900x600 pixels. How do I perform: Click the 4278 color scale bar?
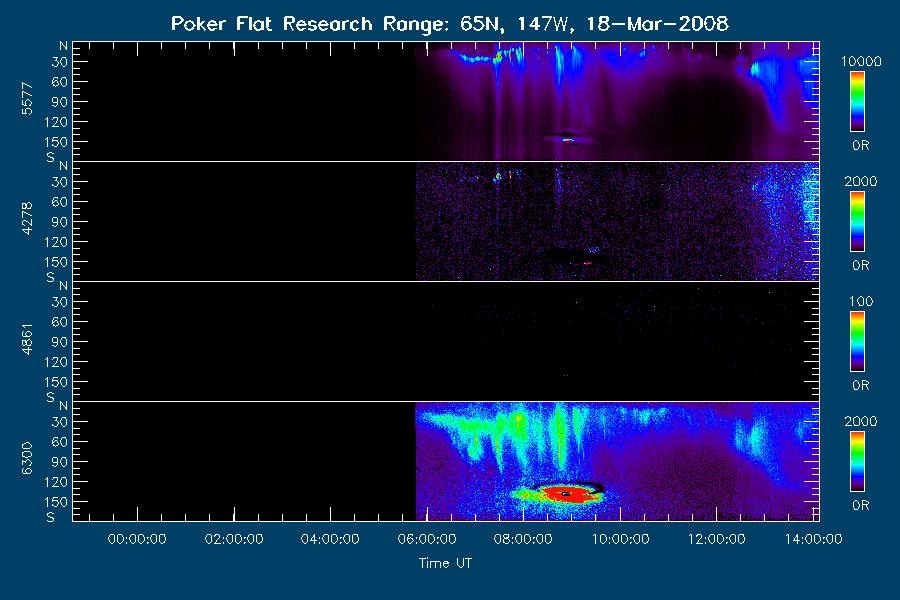pos(857,222)
